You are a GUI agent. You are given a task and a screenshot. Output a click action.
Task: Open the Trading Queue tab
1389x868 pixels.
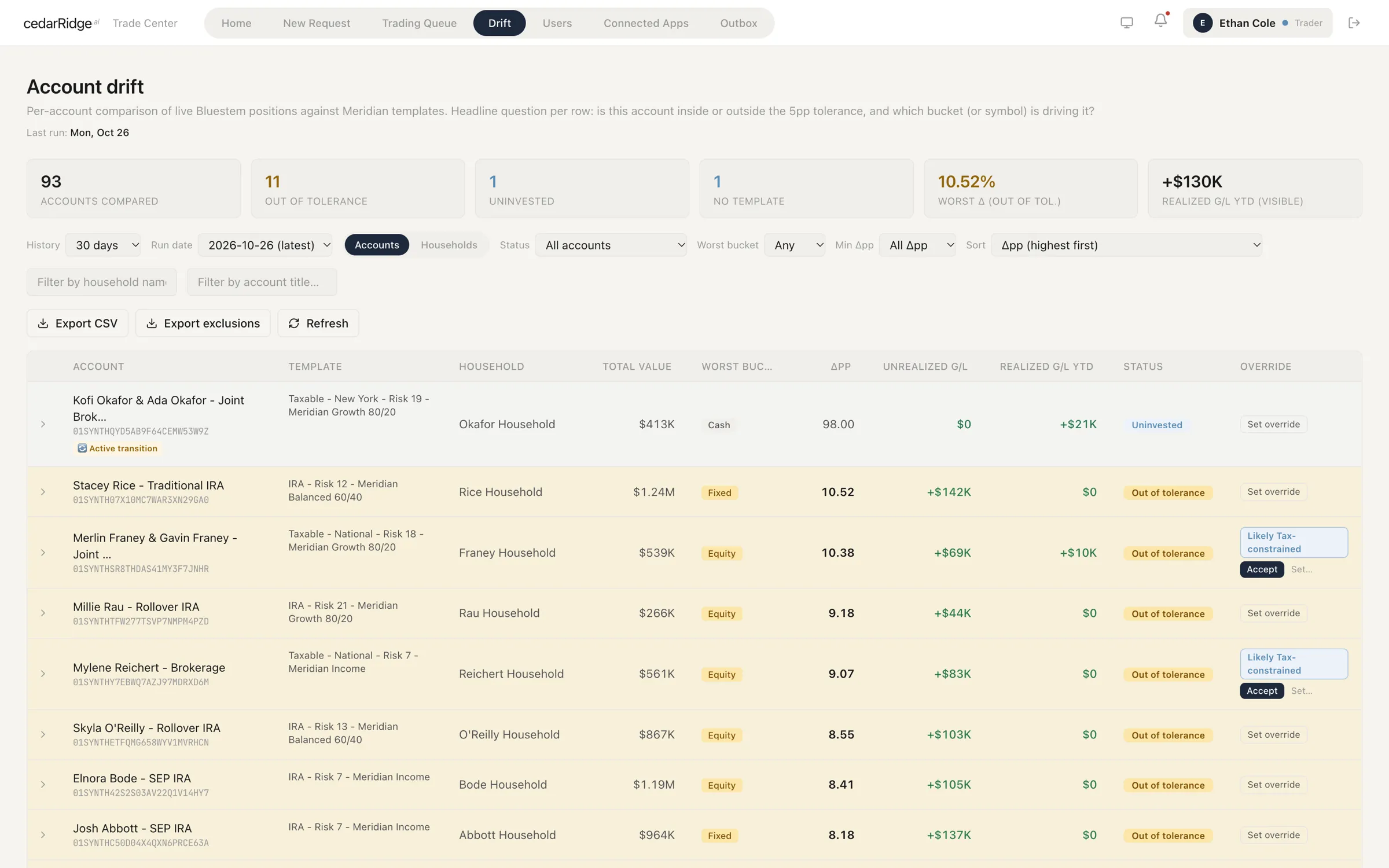[x=419, y=23]
